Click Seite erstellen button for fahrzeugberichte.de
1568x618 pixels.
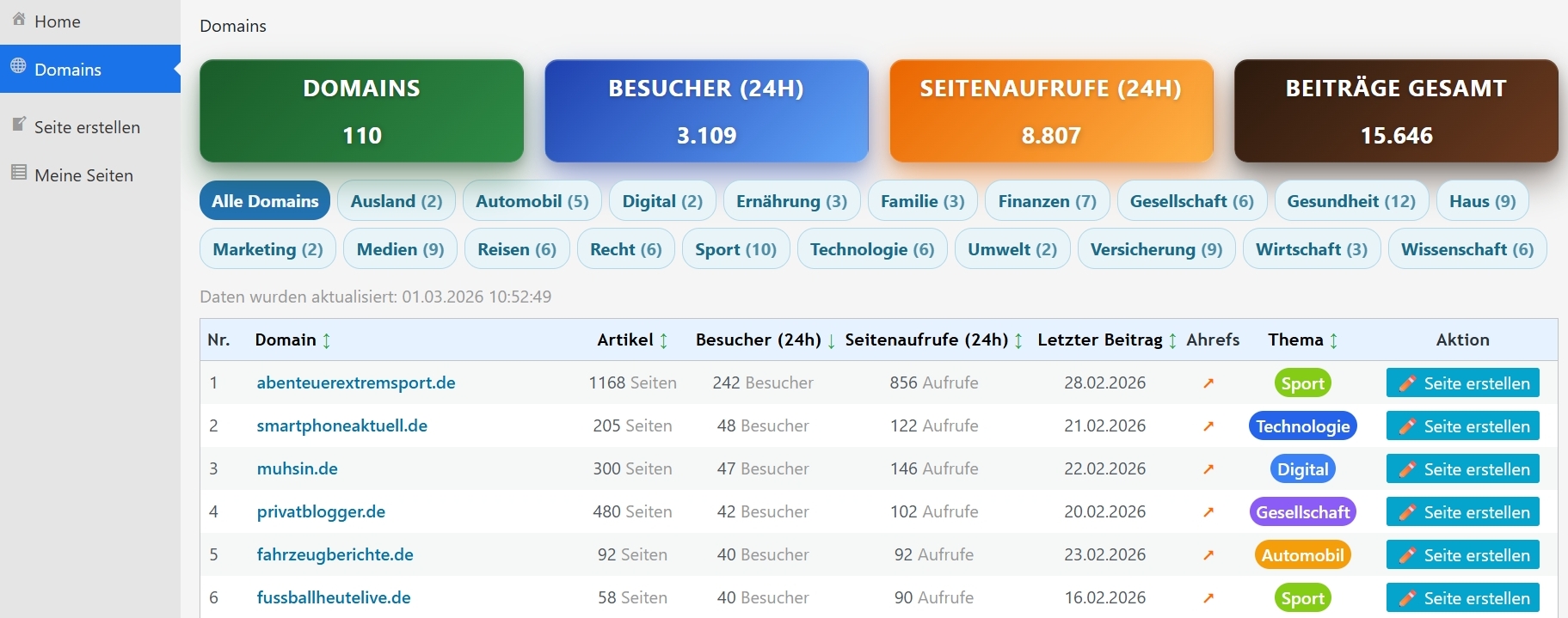click(x=1463, y=555)
